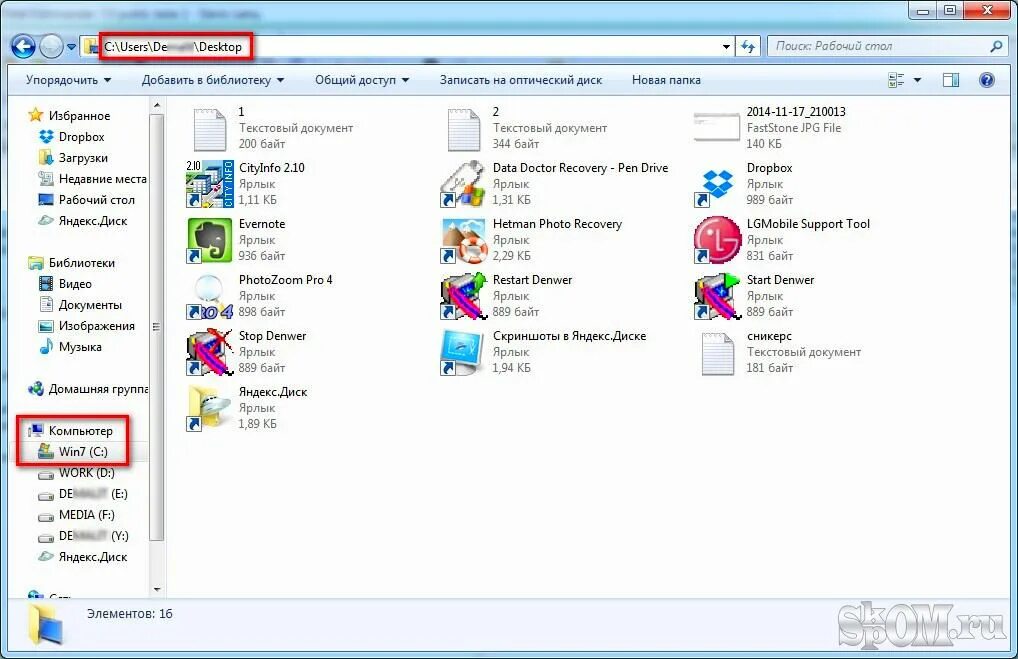This screenshot has height=659, width=1018.
Task: Toggle the preview pane icon
Action: tap(951, 79)
